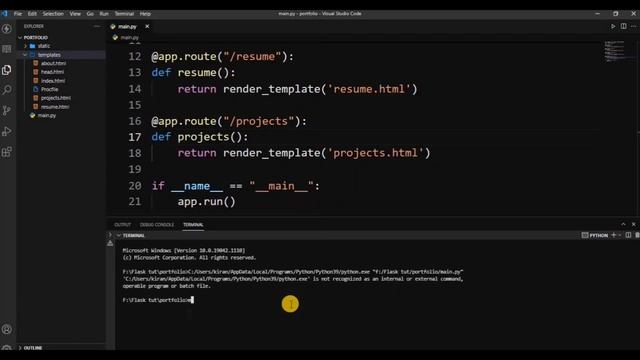Open the new terminal launch profile dropdown
640x360 pixels.
point(620,236)
